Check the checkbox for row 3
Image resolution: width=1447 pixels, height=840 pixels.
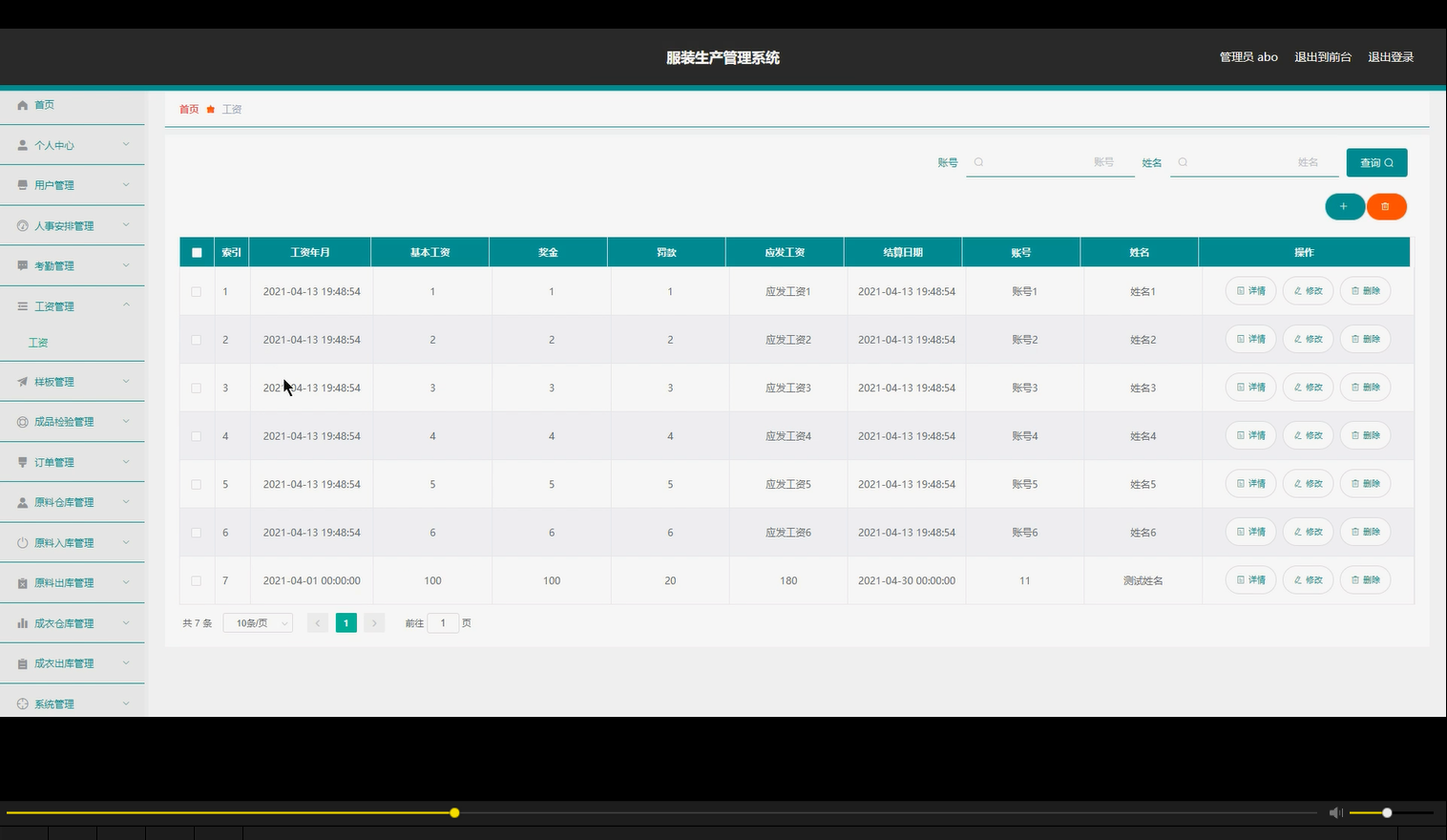197,388
